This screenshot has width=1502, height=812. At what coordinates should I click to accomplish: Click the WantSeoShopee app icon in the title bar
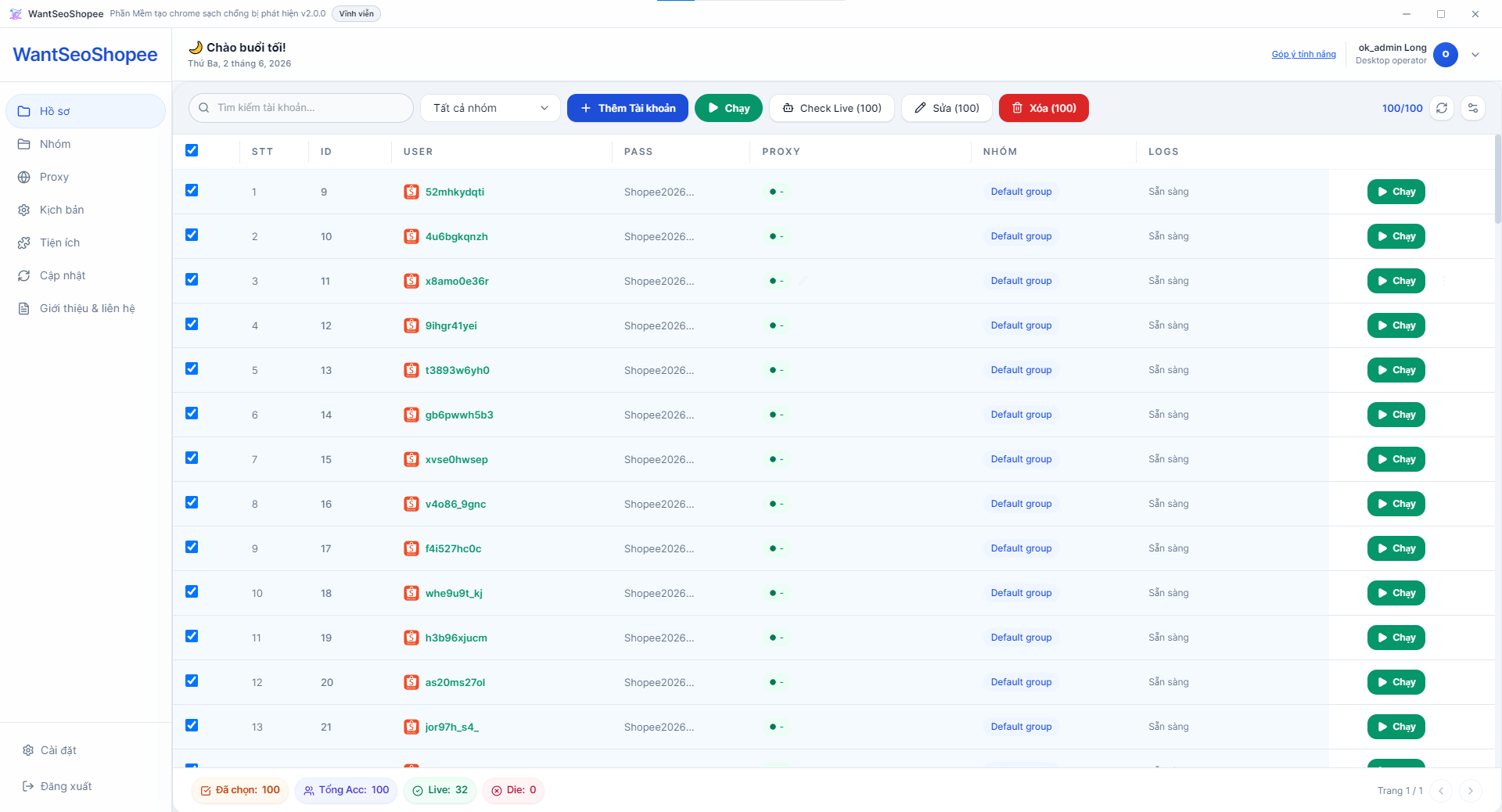pyautogui.click(x=16, y=14)
